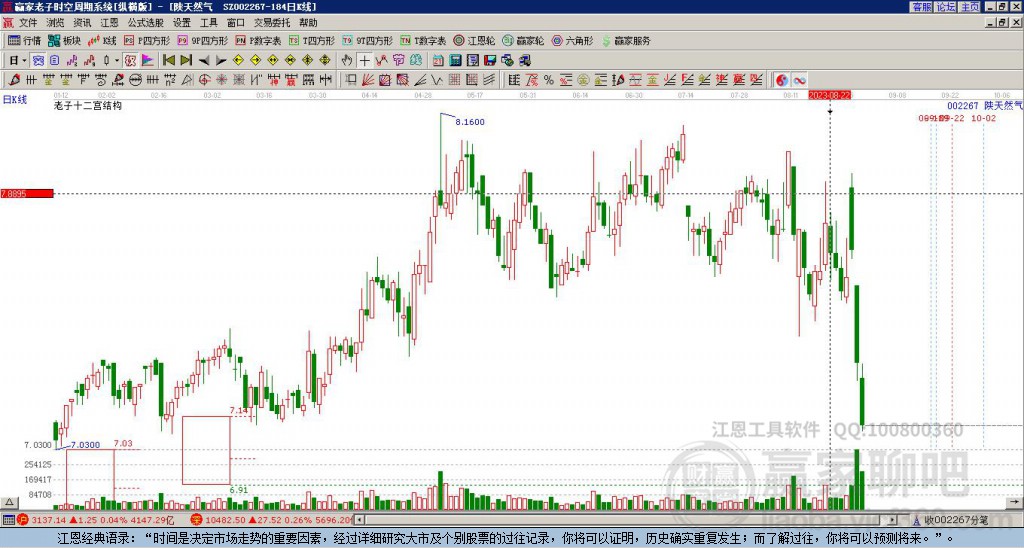
Task: Select the percent % retracement tool
Action: point(549,80)
